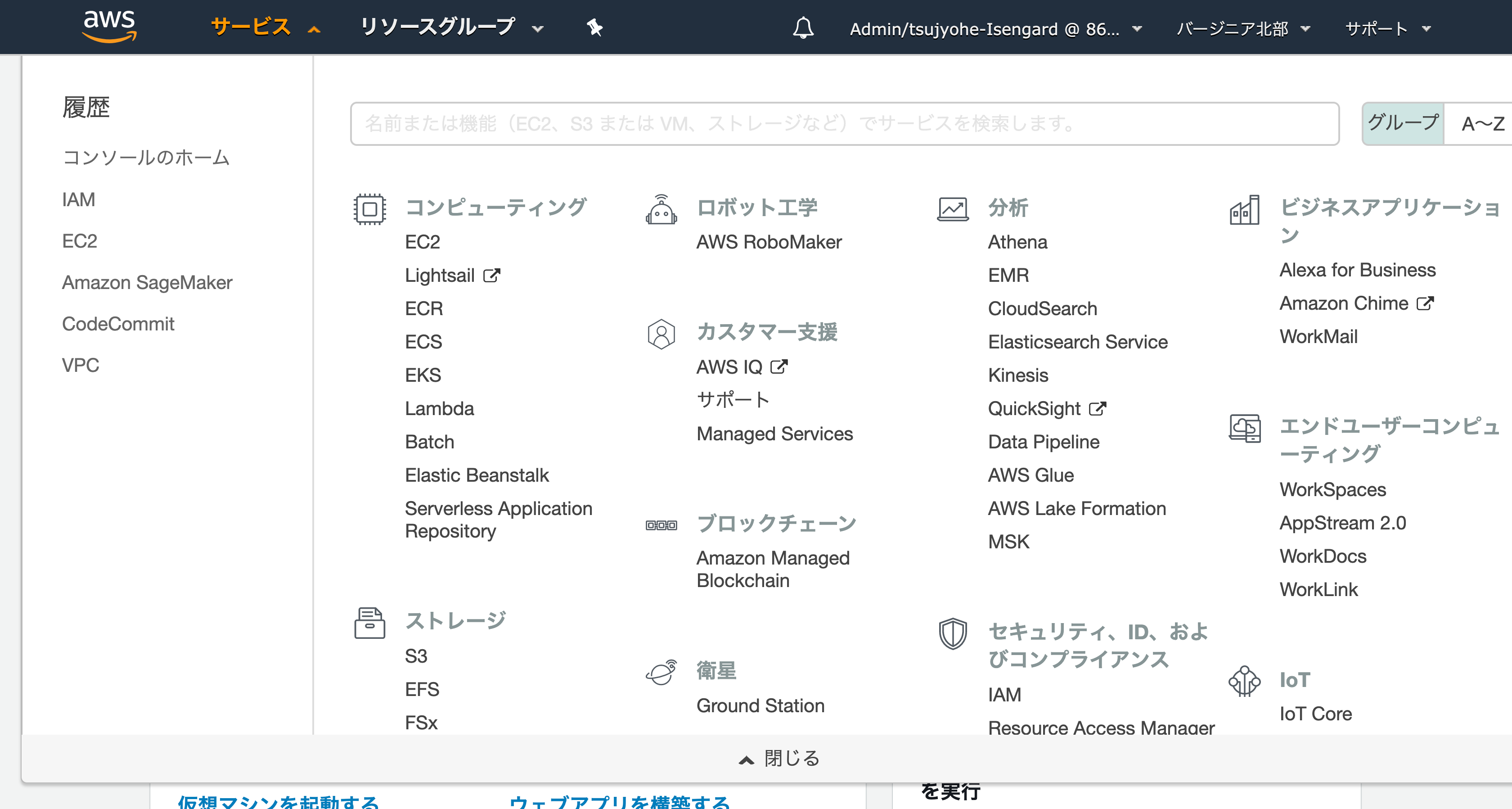
Task: Click the Robotics category robot icon
Action: 661,209
